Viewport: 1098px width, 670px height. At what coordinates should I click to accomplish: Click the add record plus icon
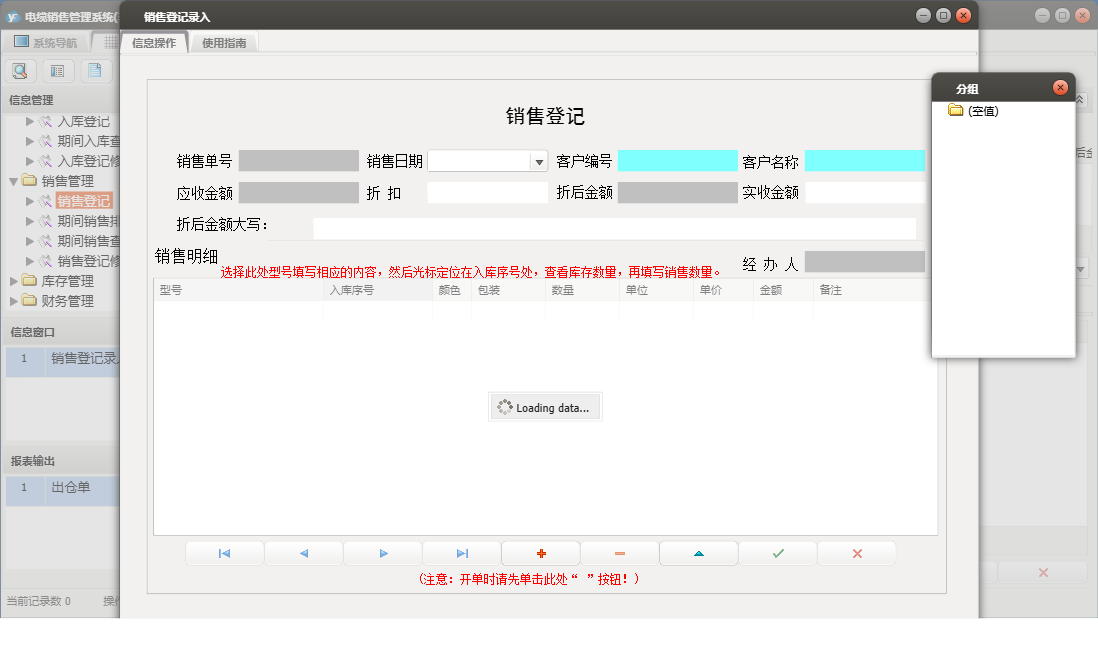click(x=540, y=552)
